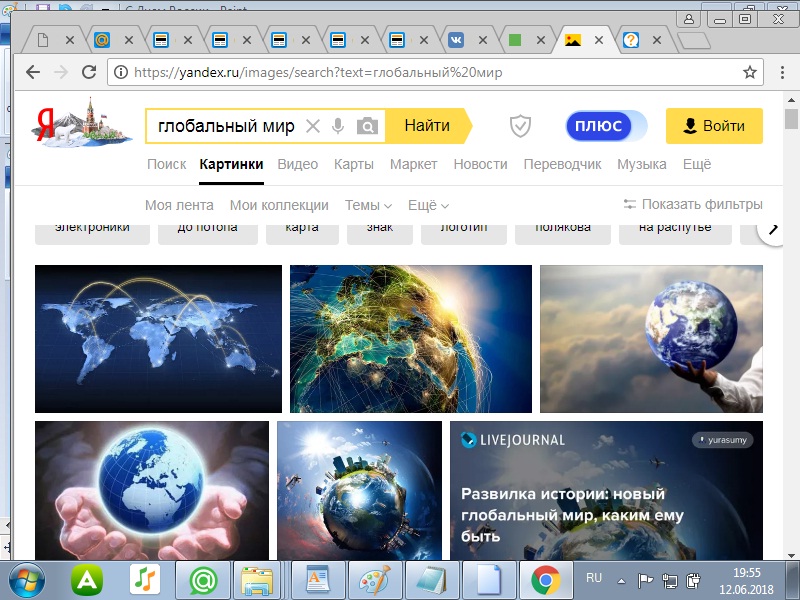800x600 pixels.
Task: Reload the current page
Action: pos(89,72)
